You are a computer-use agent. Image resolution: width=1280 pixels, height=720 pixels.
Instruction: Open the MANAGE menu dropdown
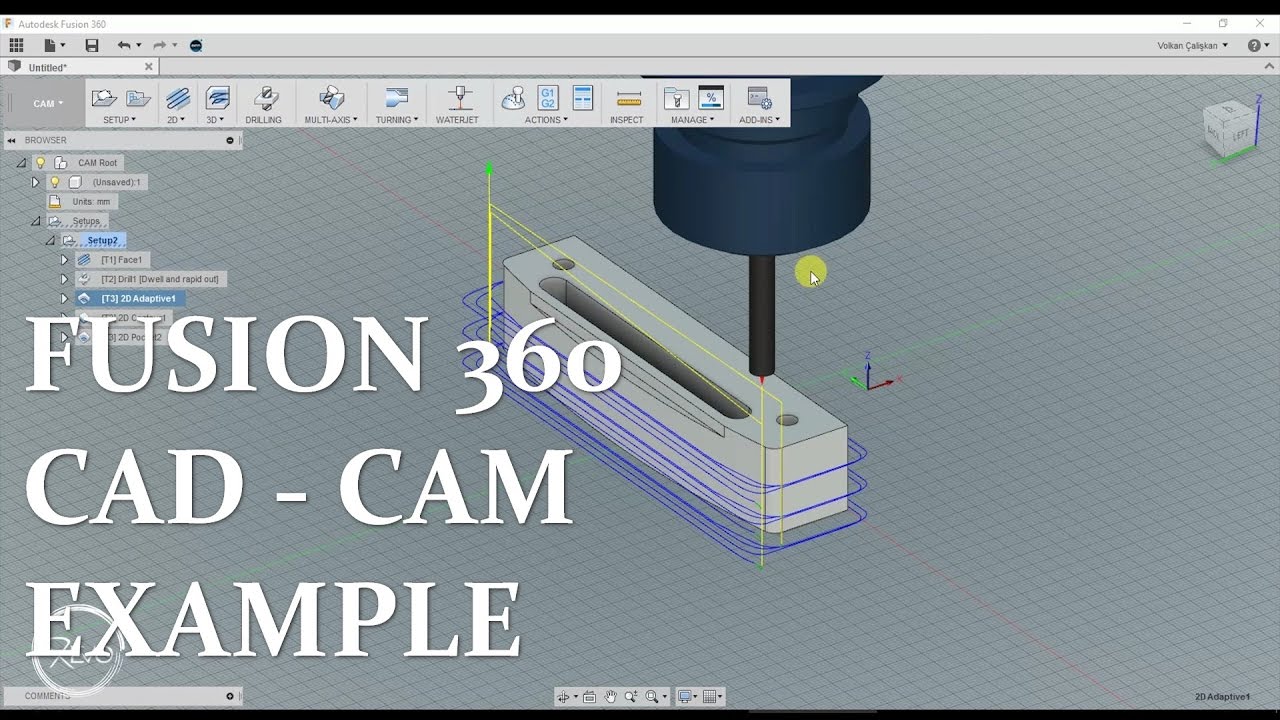pos(693,120)
